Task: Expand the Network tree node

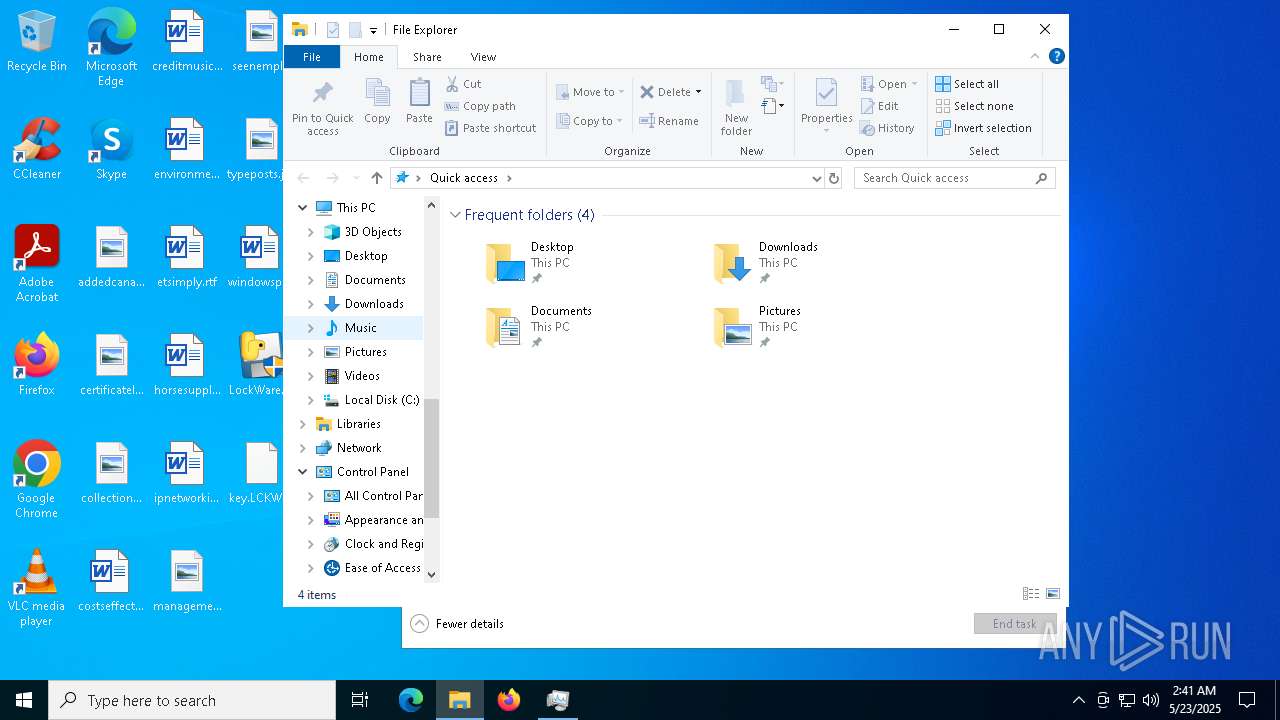Action: (303, 448)
